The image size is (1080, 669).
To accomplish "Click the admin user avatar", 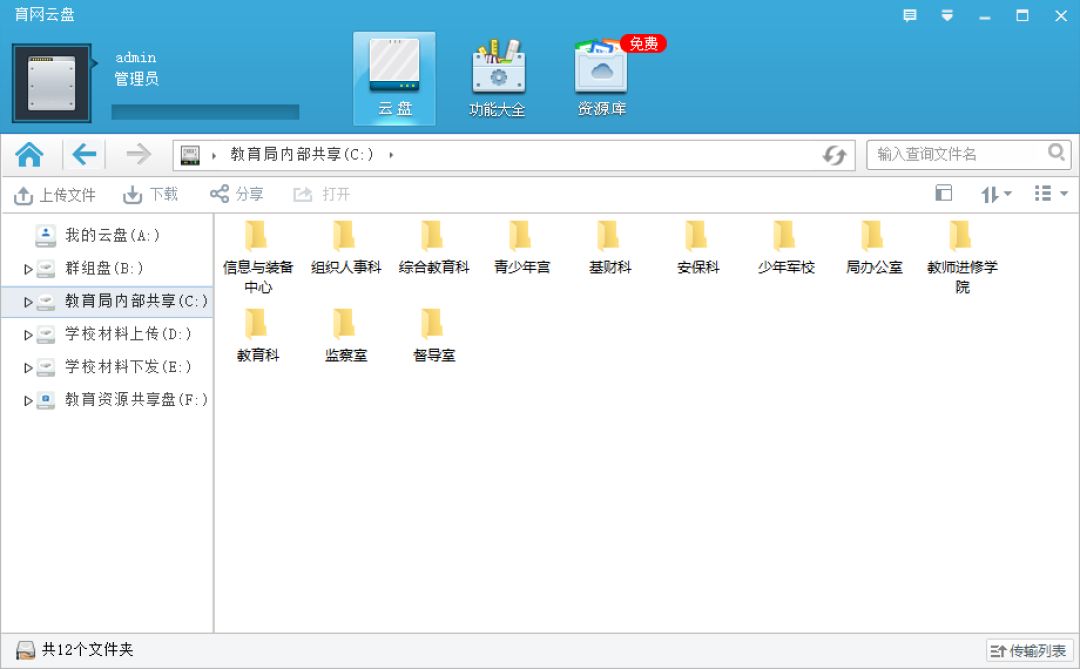I will (x=52, y=83).
